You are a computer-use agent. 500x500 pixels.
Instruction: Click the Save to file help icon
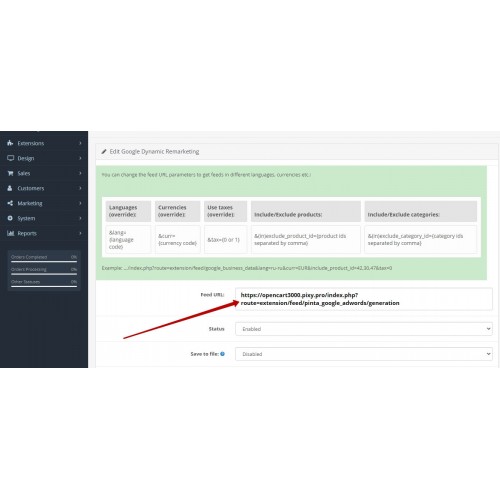pyautogui.click(x=222, y=354)
